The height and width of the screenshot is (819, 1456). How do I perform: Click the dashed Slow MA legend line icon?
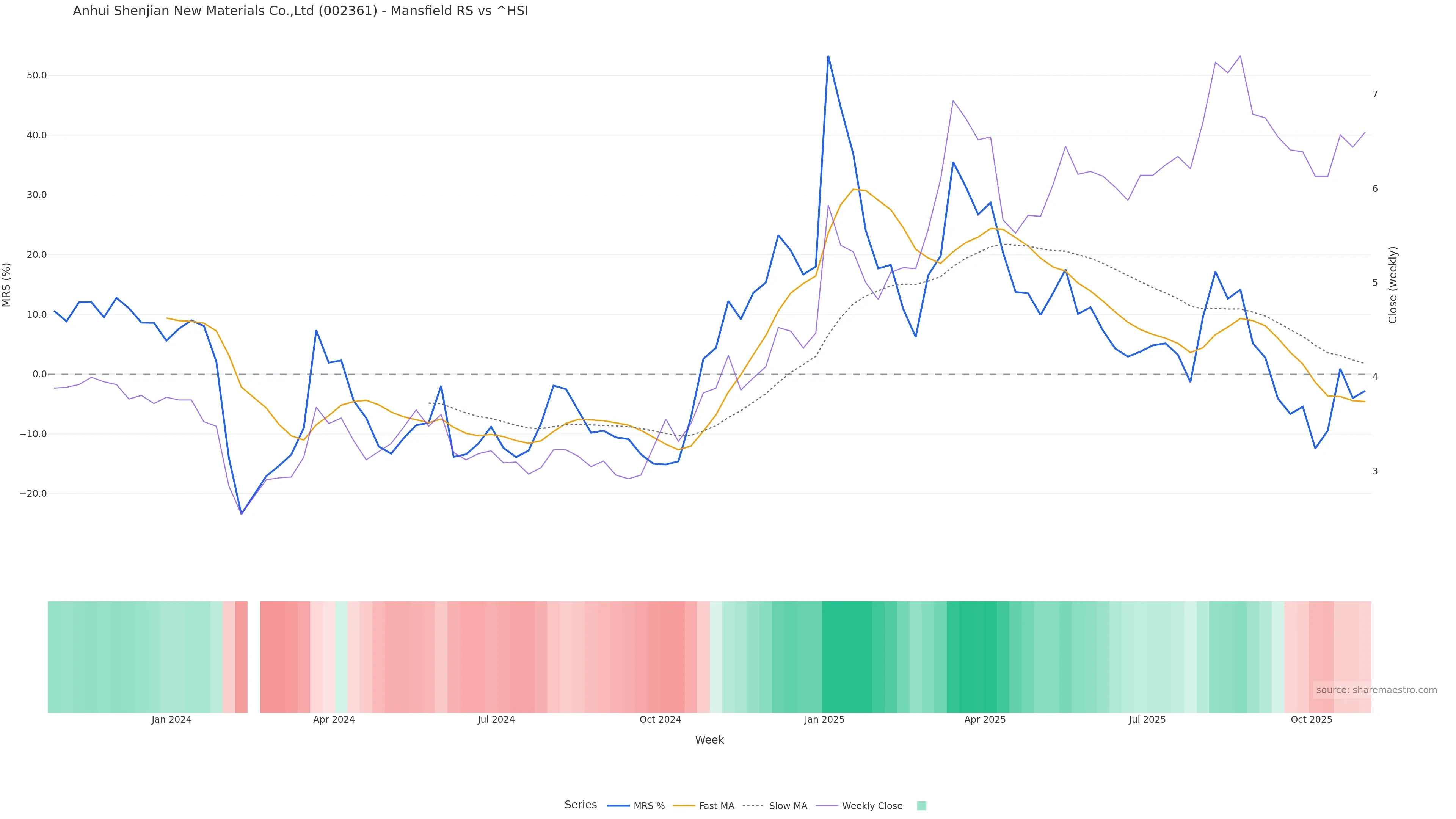click(753, 806)
